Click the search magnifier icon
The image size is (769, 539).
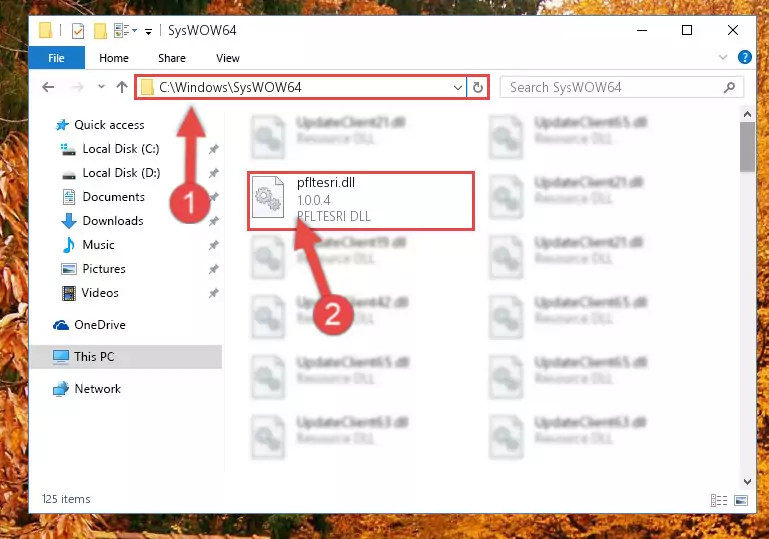coord(729,87)
